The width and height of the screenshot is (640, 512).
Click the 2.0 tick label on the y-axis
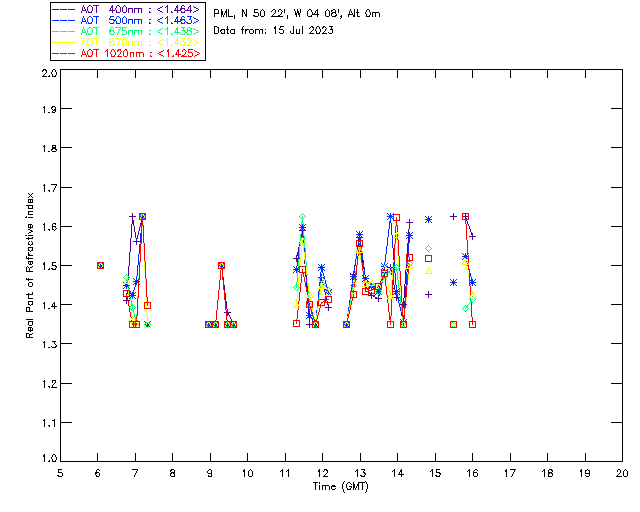48,73
